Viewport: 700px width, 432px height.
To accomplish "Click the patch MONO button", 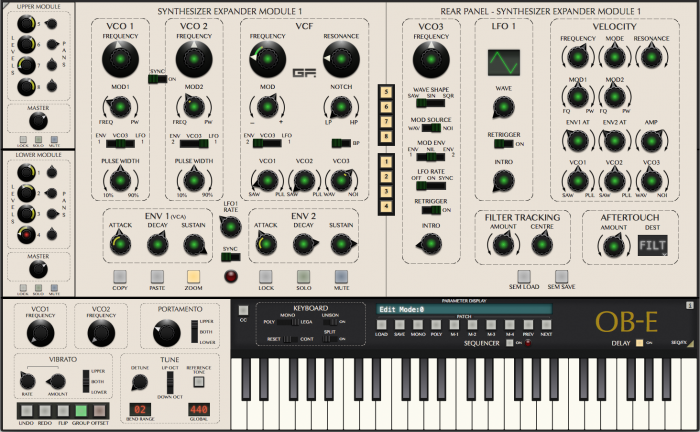I will pos(418,324).
